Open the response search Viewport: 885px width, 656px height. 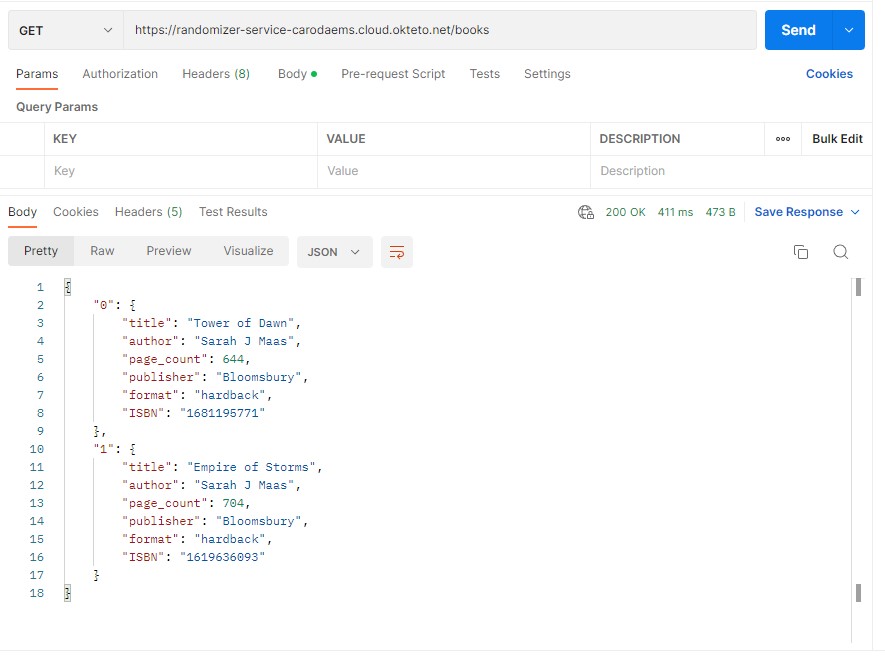(x=841, y=253)
